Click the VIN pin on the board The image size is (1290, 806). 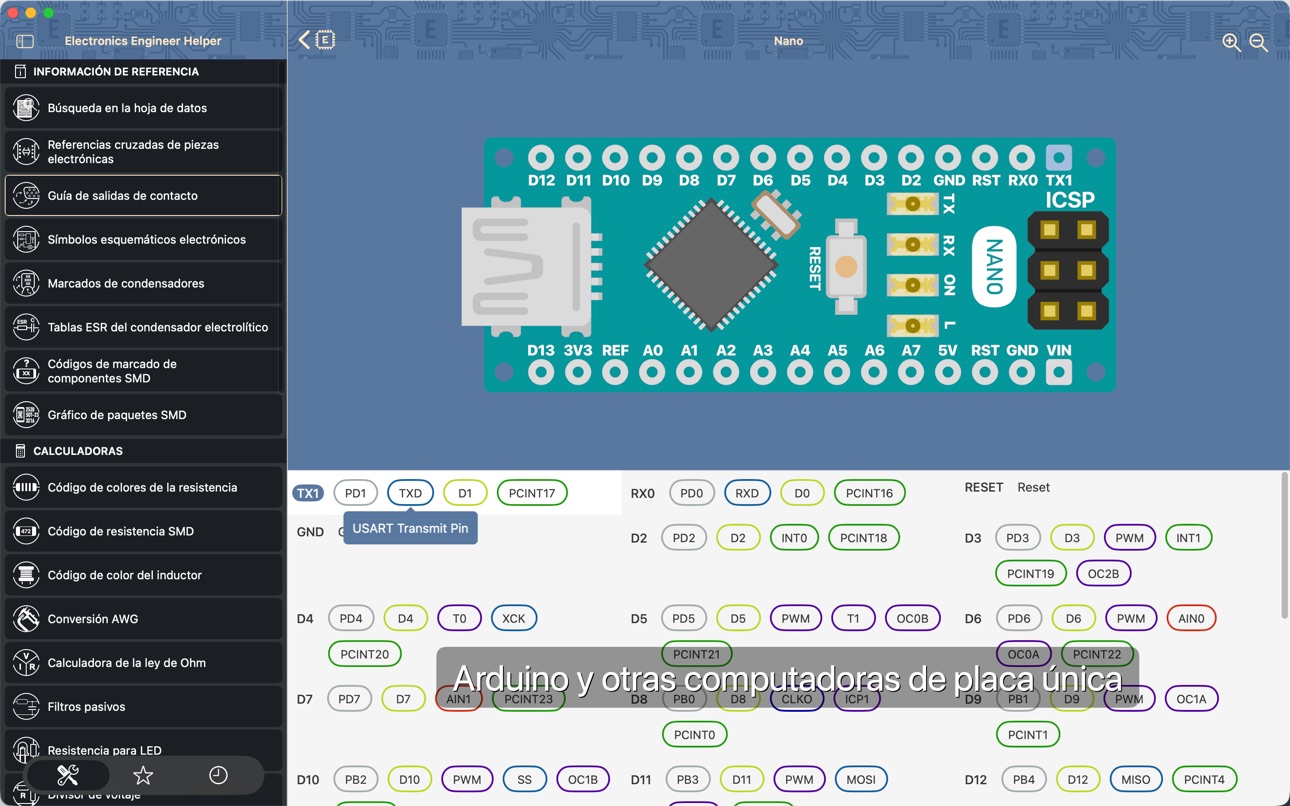[1058, 373]
